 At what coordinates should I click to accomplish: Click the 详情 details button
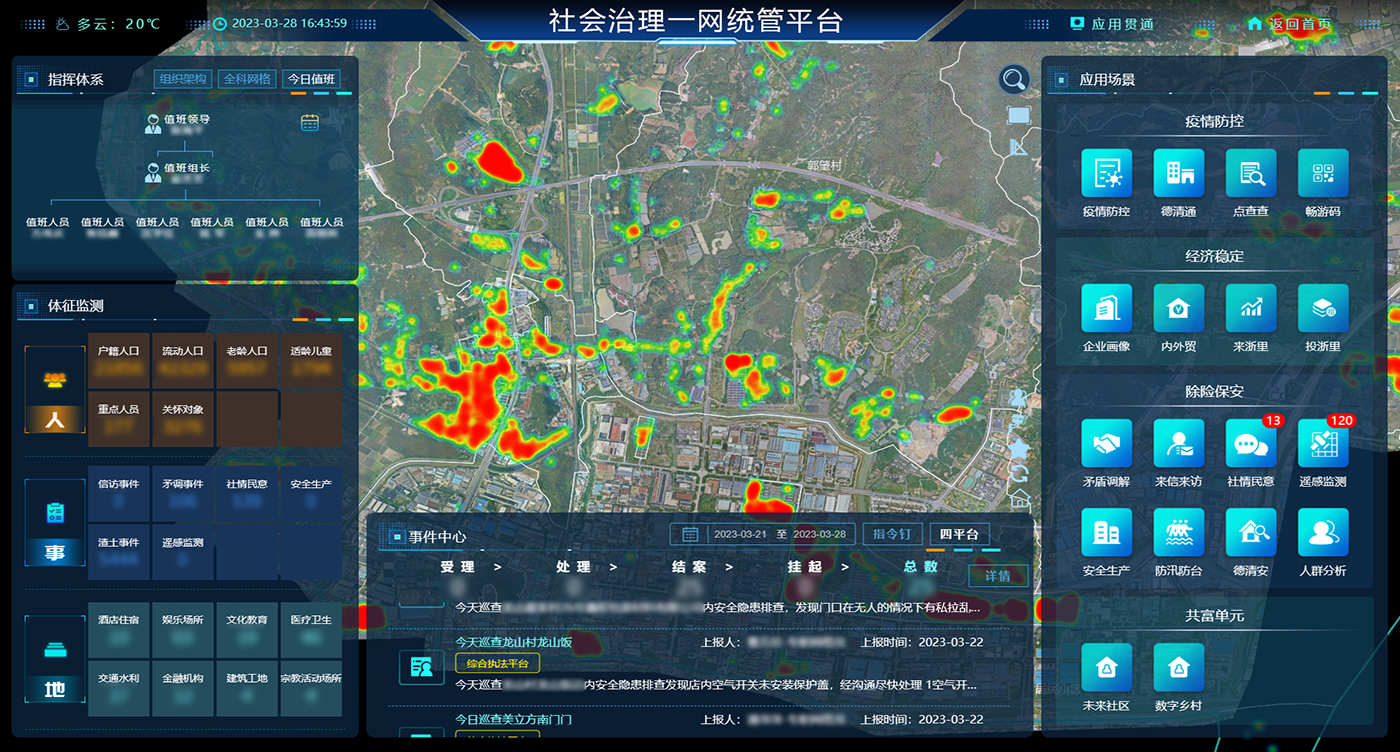point(997,575)
